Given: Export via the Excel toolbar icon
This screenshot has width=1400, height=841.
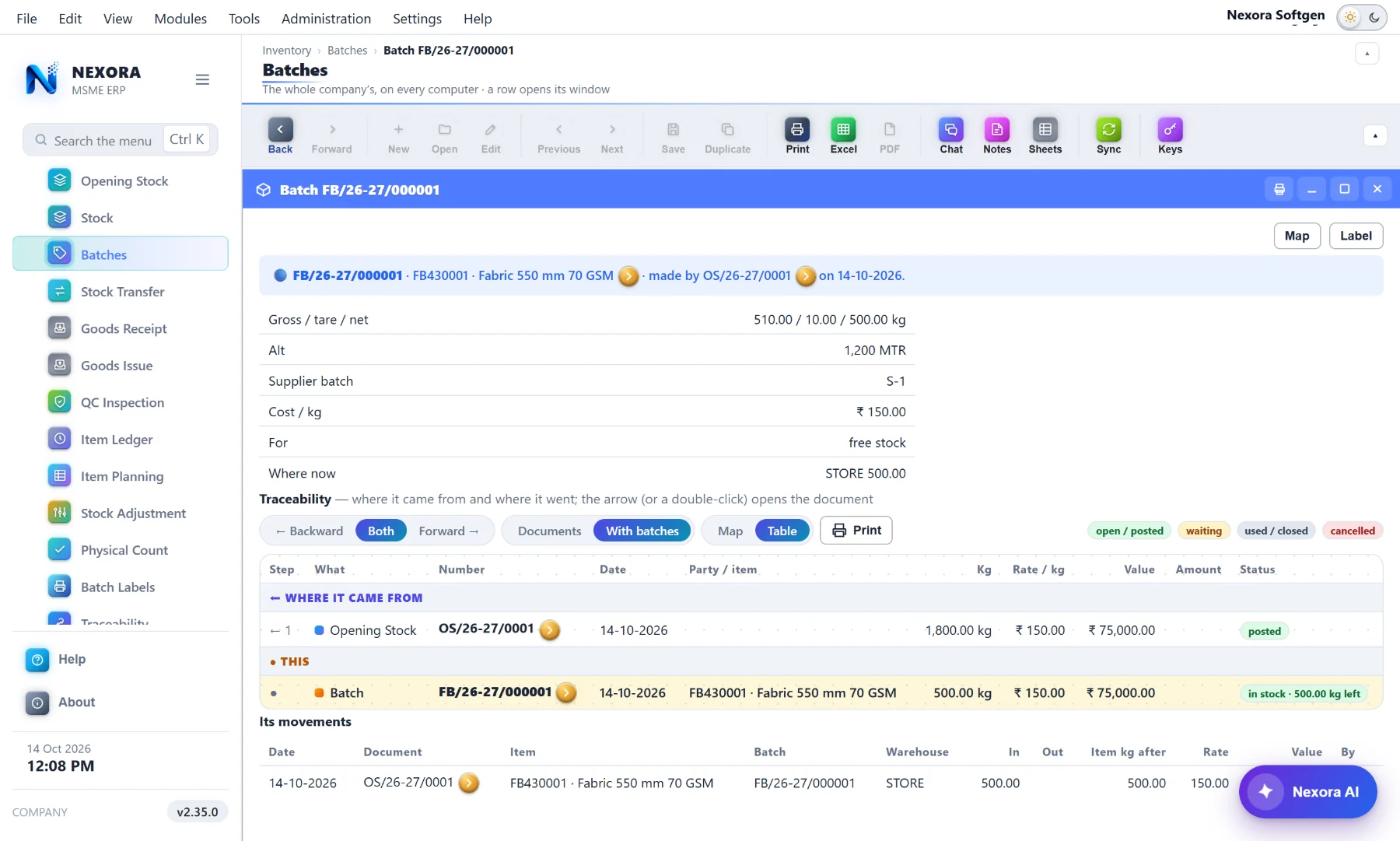Looking at the screenshot, I should tap(843, 136).
